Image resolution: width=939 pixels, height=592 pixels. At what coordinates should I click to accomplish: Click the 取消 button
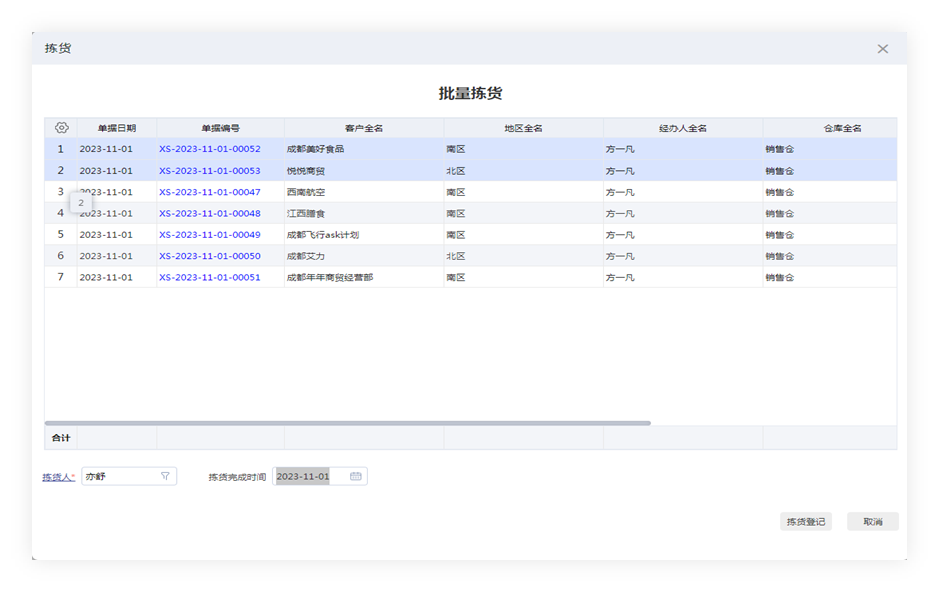(x=873, y=521)
